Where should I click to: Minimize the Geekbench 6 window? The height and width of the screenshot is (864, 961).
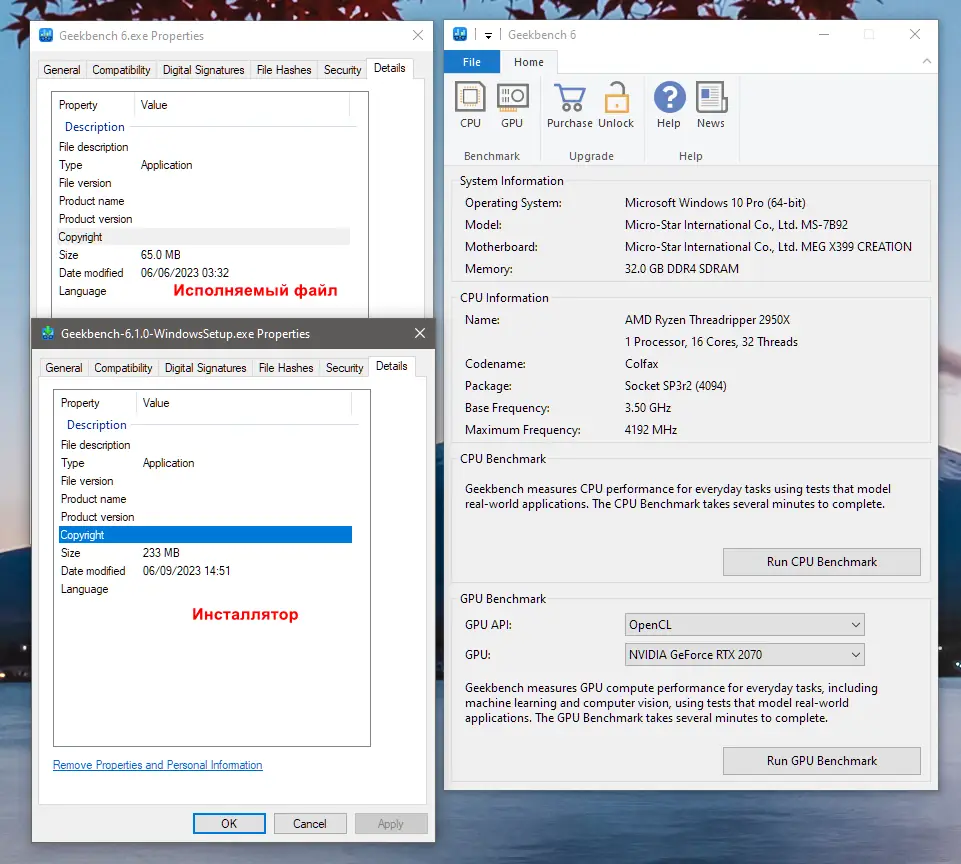pyautogui.click(x=824, y=35)
